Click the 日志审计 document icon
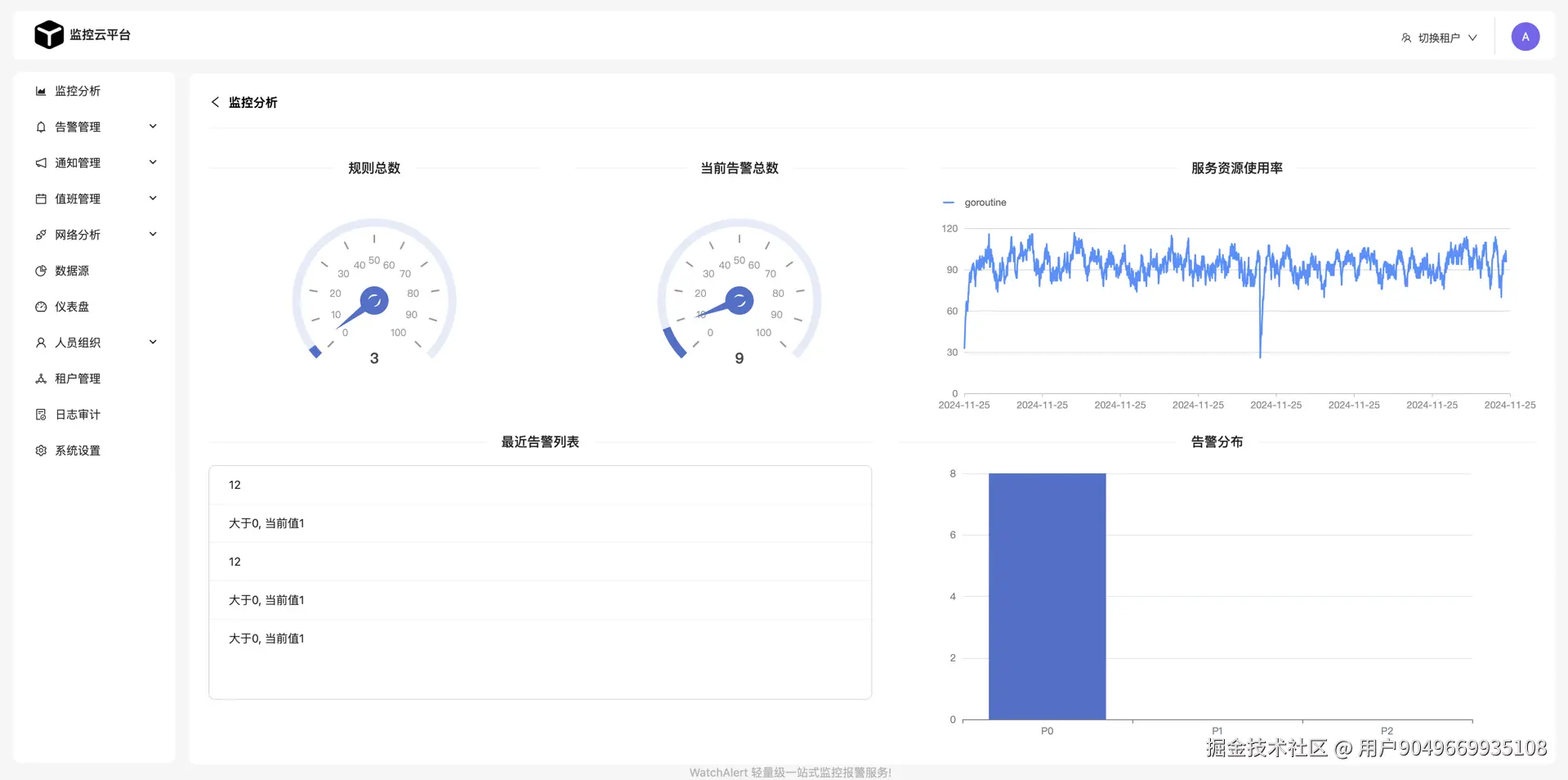 click(x=41, y=415)
